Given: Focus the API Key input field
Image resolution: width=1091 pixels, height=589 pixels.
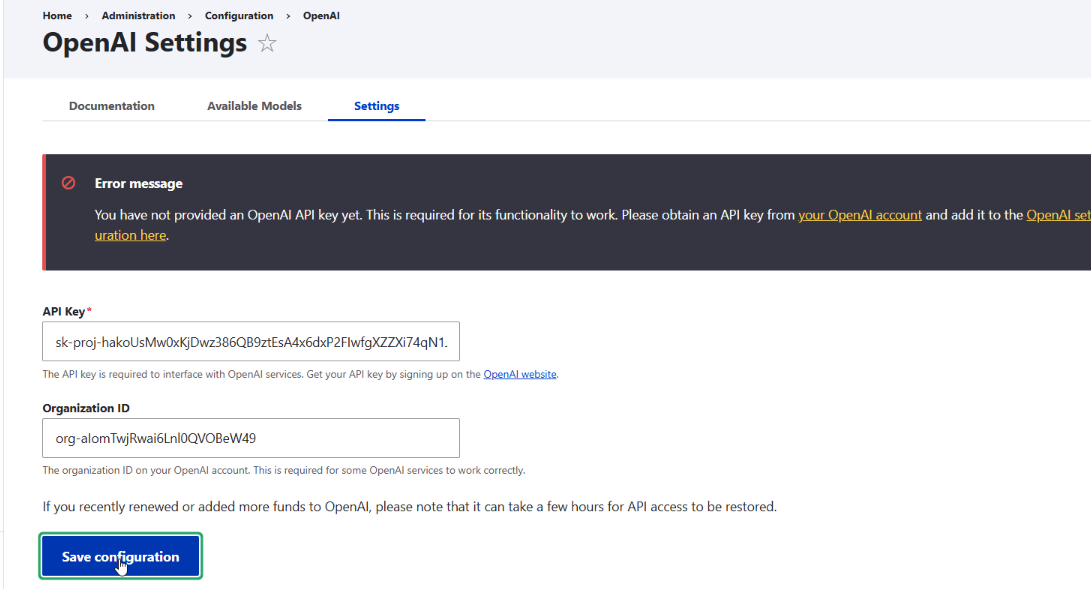Looking at the screenshot, I should pos(250,341).
